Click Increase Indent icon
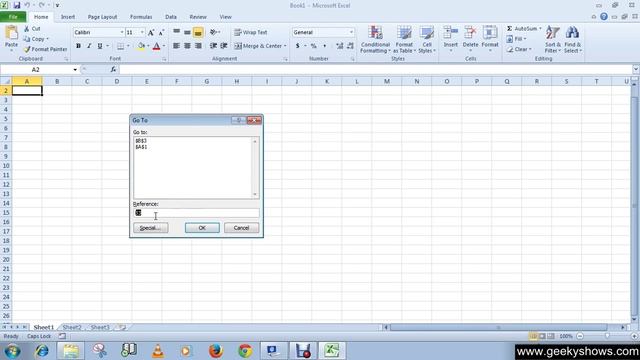The height and width of the screenshot is (360, 640). tap(224, 46)
